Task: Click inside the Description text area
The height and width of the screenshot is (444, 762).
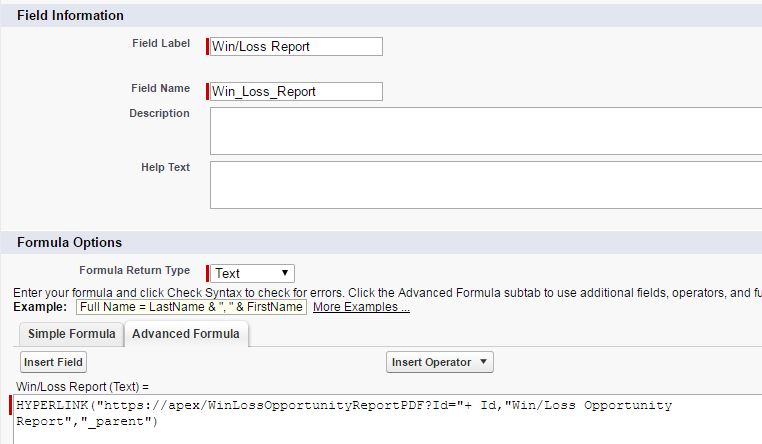Action: 486,131
